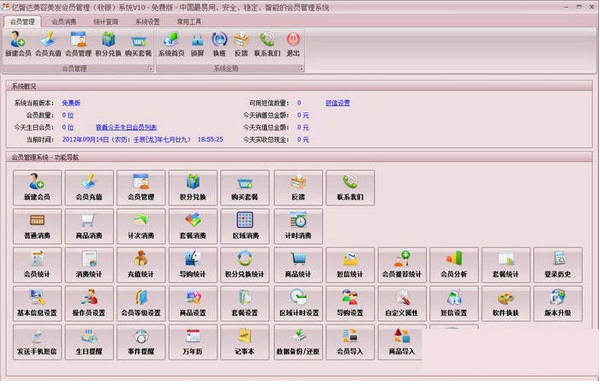Click 新建会员 icon in the ribbon toolbar
600x386 pixels.
coord(18,44)
